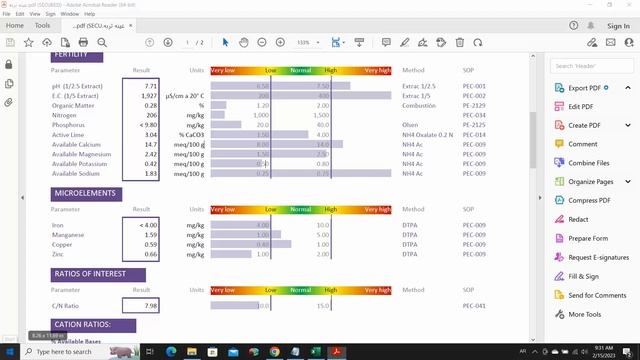The image size is (640, 360).
Task: Close the open PDF document tab
Action: click(x=131, y=25)
